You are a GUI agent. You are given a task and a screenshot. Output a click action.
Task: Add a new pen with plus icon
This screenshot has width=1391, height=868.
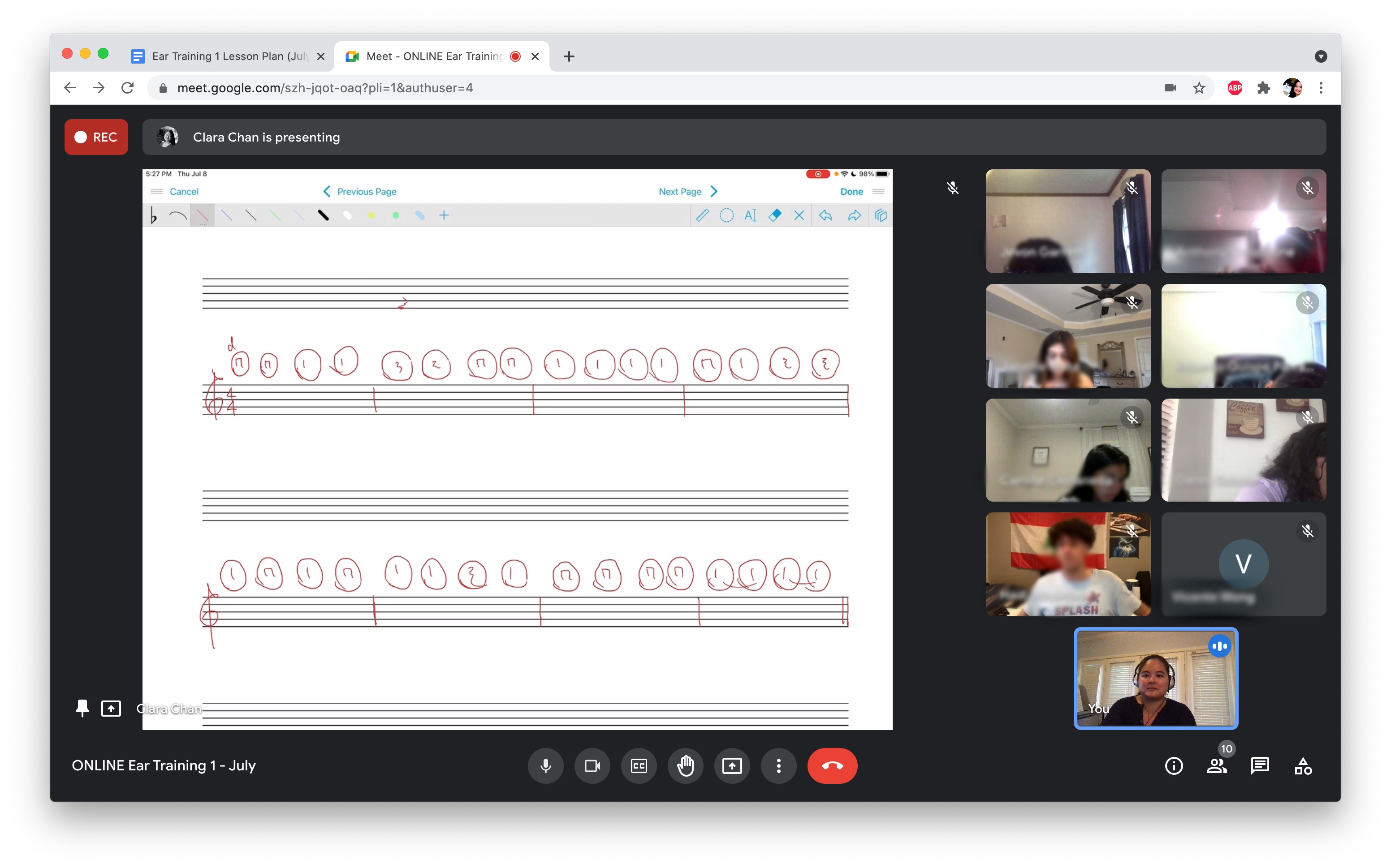444,215
